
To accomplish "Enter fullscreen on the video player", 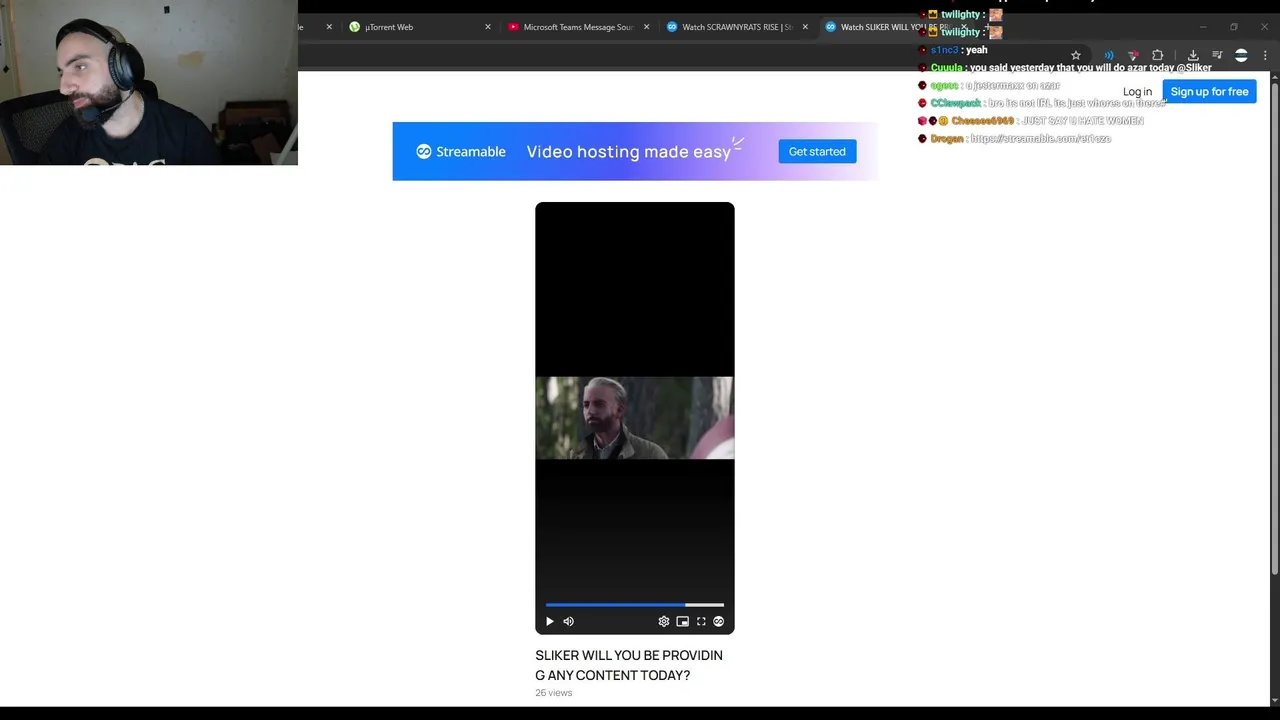I will [701, 621].
